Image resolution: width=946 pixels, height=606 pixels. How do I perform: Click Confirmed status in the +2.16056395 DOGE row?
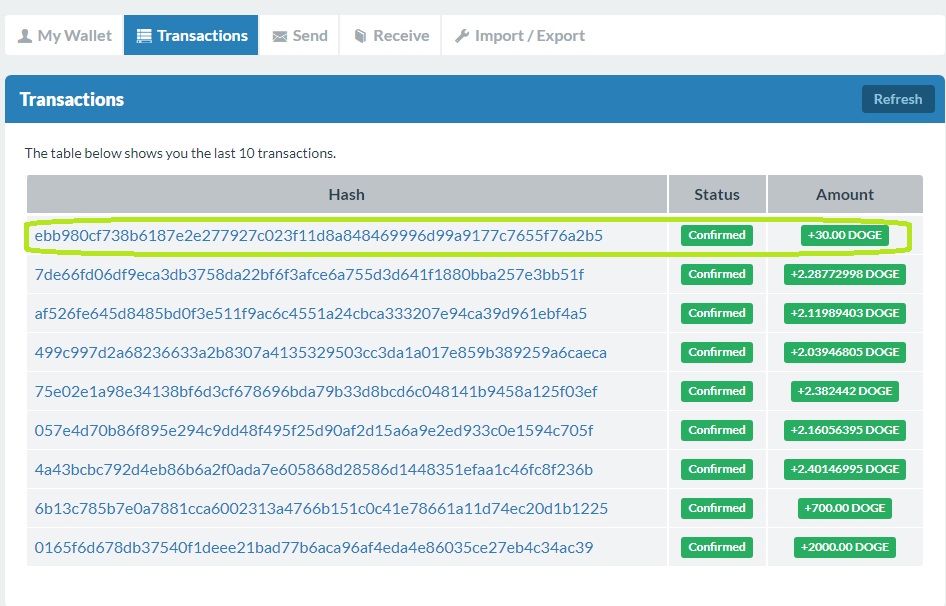click(717, 430)
